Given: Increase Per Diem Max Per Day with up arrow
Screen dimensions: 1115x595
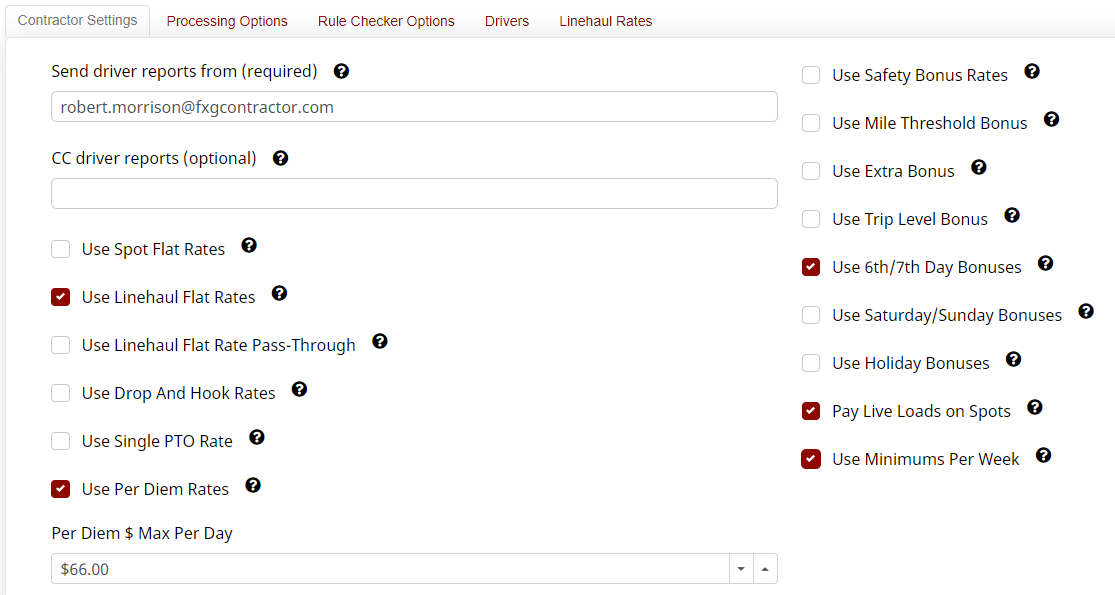Looking at the screenshot, I should pos(765,569).
